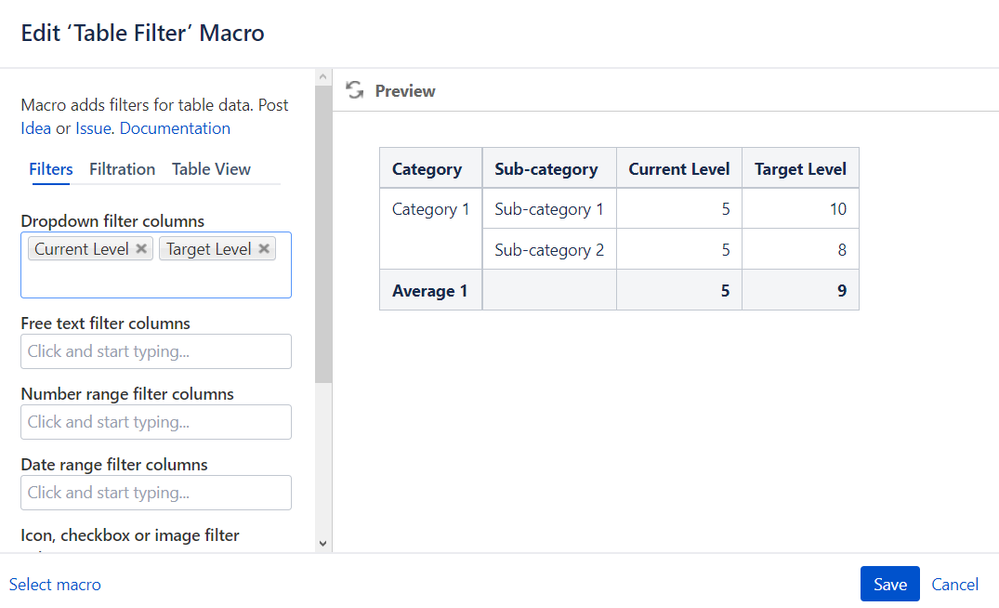This screenshot has height=608, width=999.
Task: Open the Table View tab
Action: [211, 169]
